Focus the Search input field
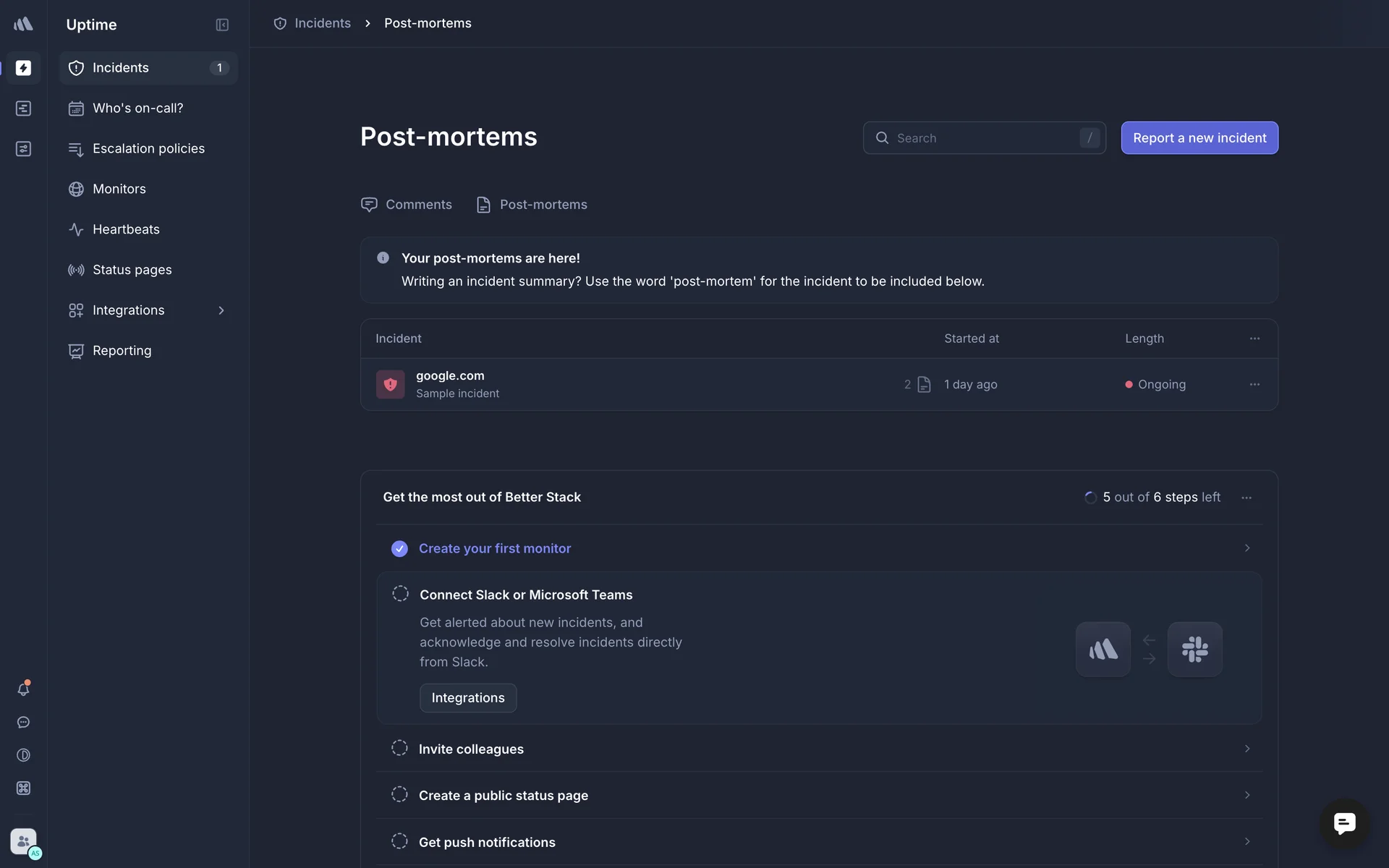 coord(984,137)
